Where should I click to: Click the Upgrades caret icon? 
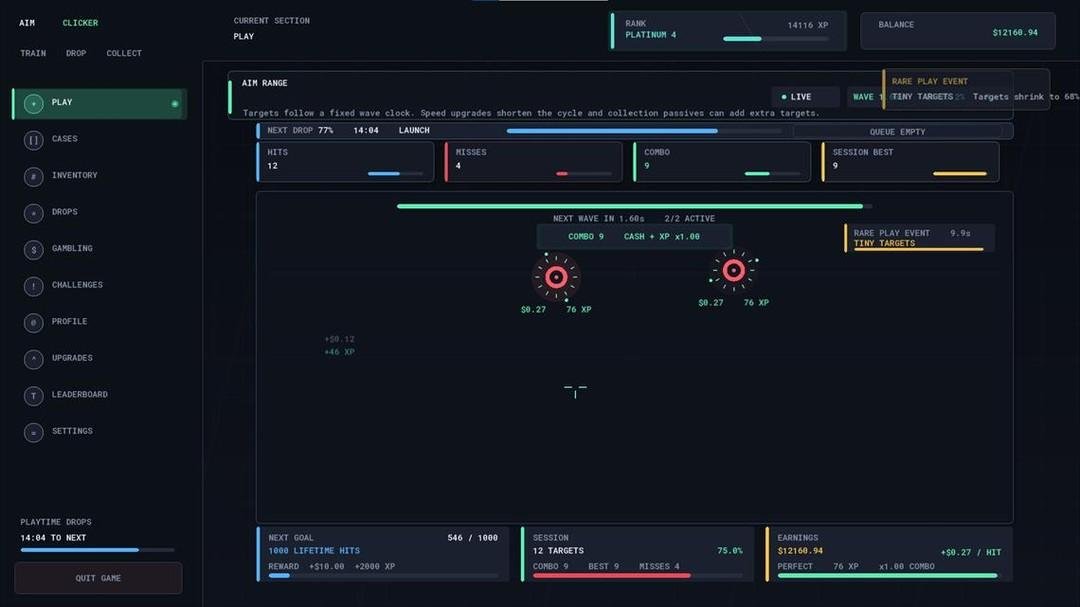click(x=33, y=359)
